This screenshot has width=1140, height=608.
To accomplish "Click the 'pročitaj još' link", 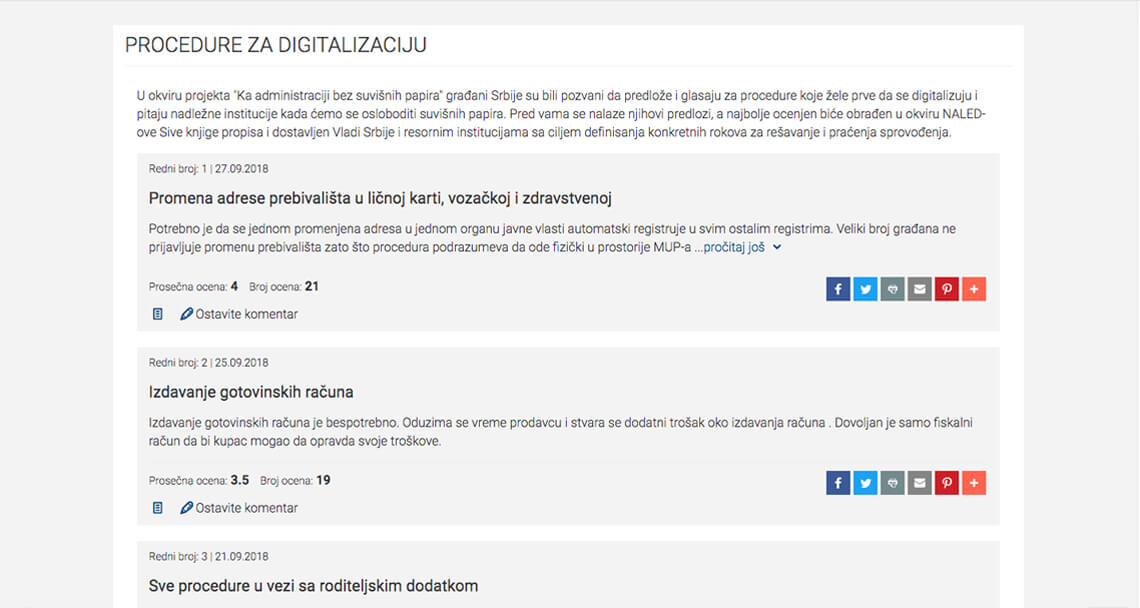I will [734, 247].
